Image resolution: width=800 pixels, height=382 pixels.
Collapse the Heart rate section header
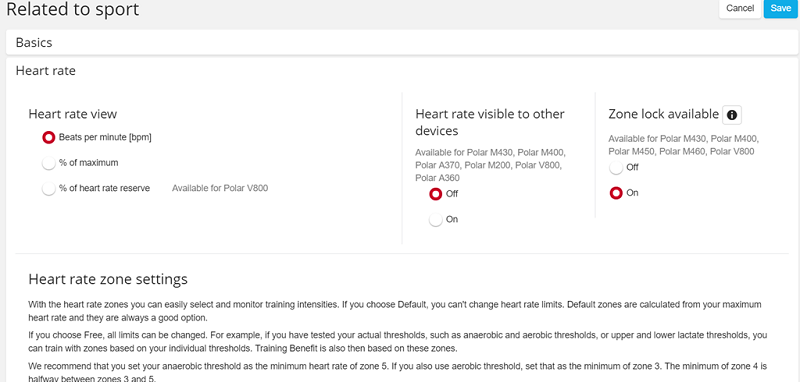(x=402, y=70)
